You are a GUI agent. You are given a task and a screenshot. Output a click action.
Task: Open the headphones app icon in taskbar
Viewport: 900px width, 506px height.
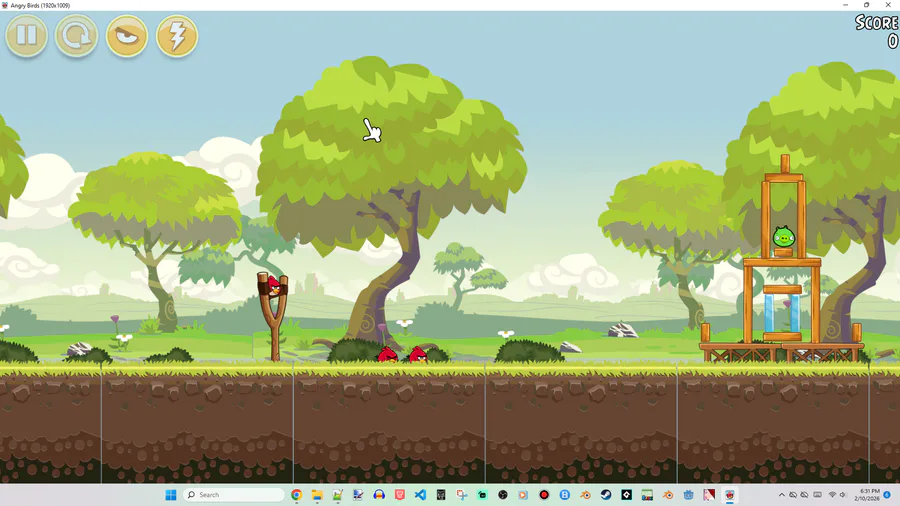(x=379, y=495)
